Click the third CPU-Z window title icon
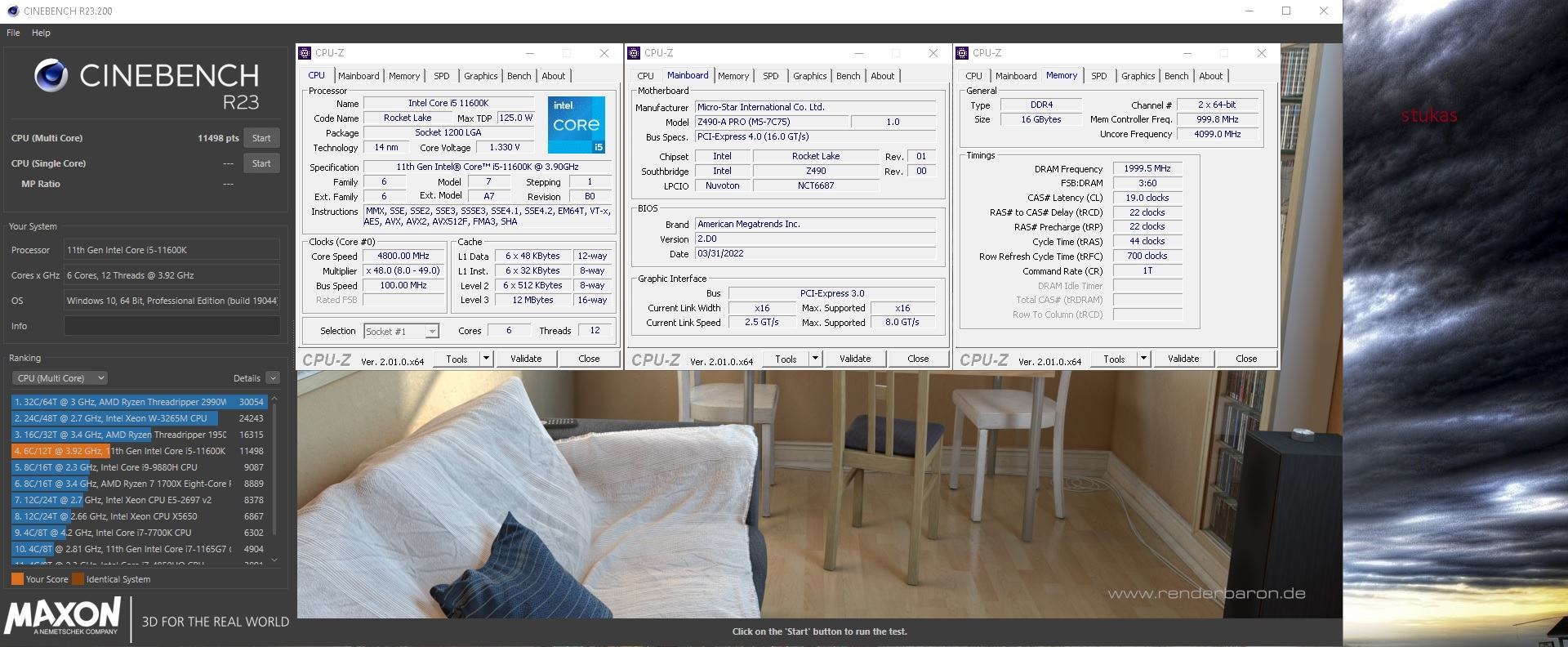Screen dimensions: 1568x647 (963, 53)
